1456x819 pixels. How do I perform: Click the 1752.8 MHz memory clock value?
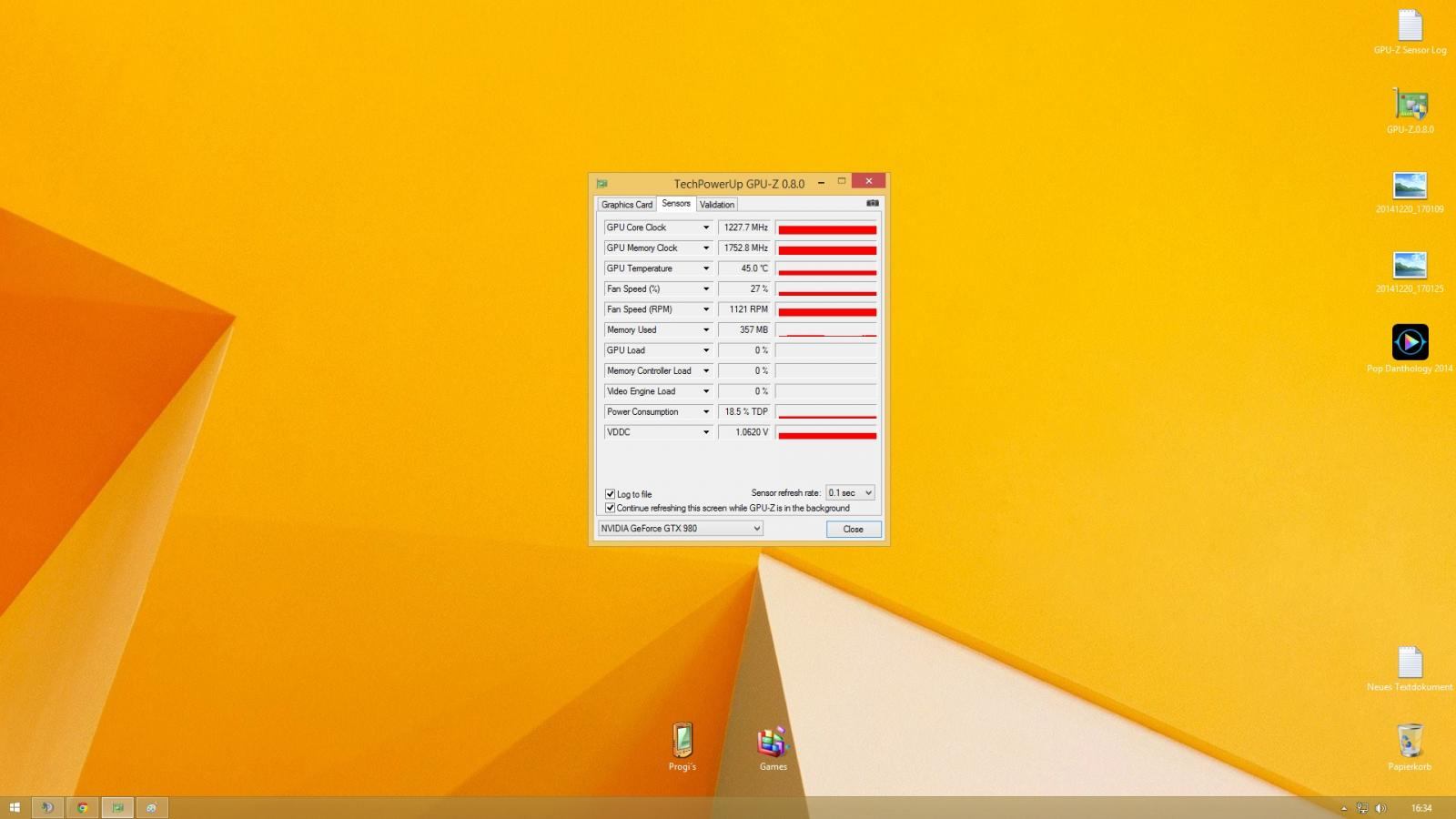pos(745,248)
